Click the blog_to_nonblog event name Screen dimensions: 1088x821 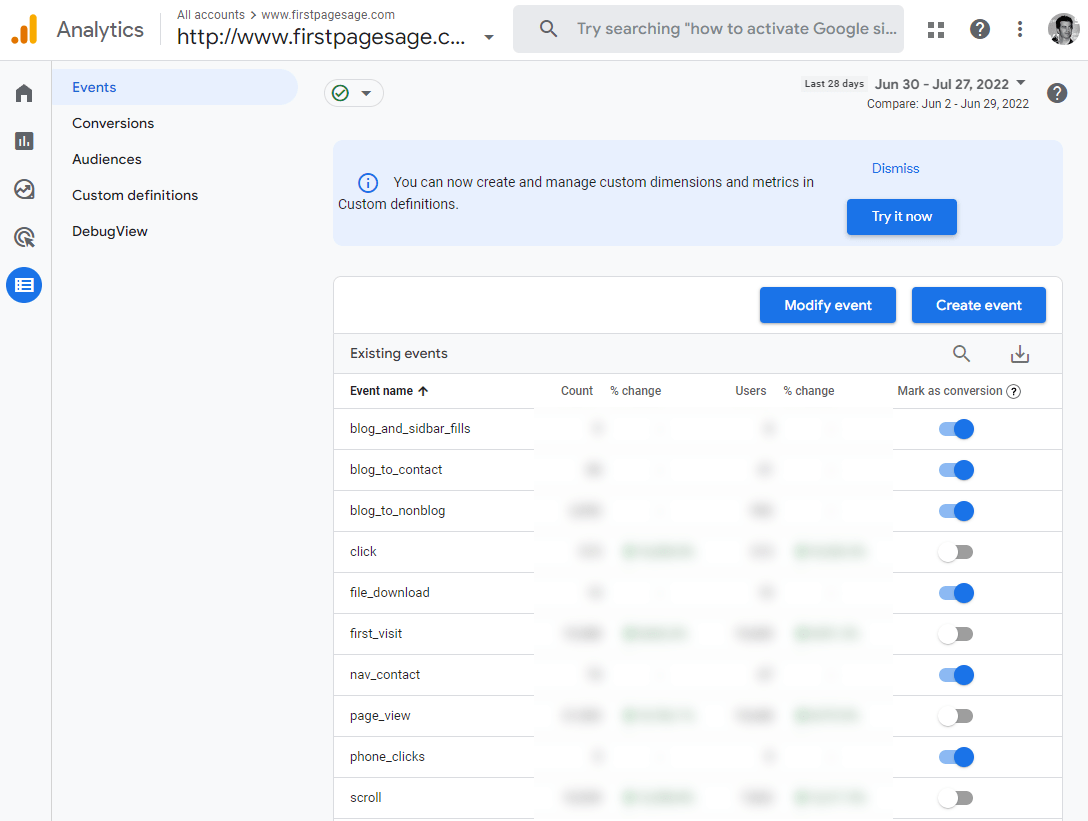(398, 511)
